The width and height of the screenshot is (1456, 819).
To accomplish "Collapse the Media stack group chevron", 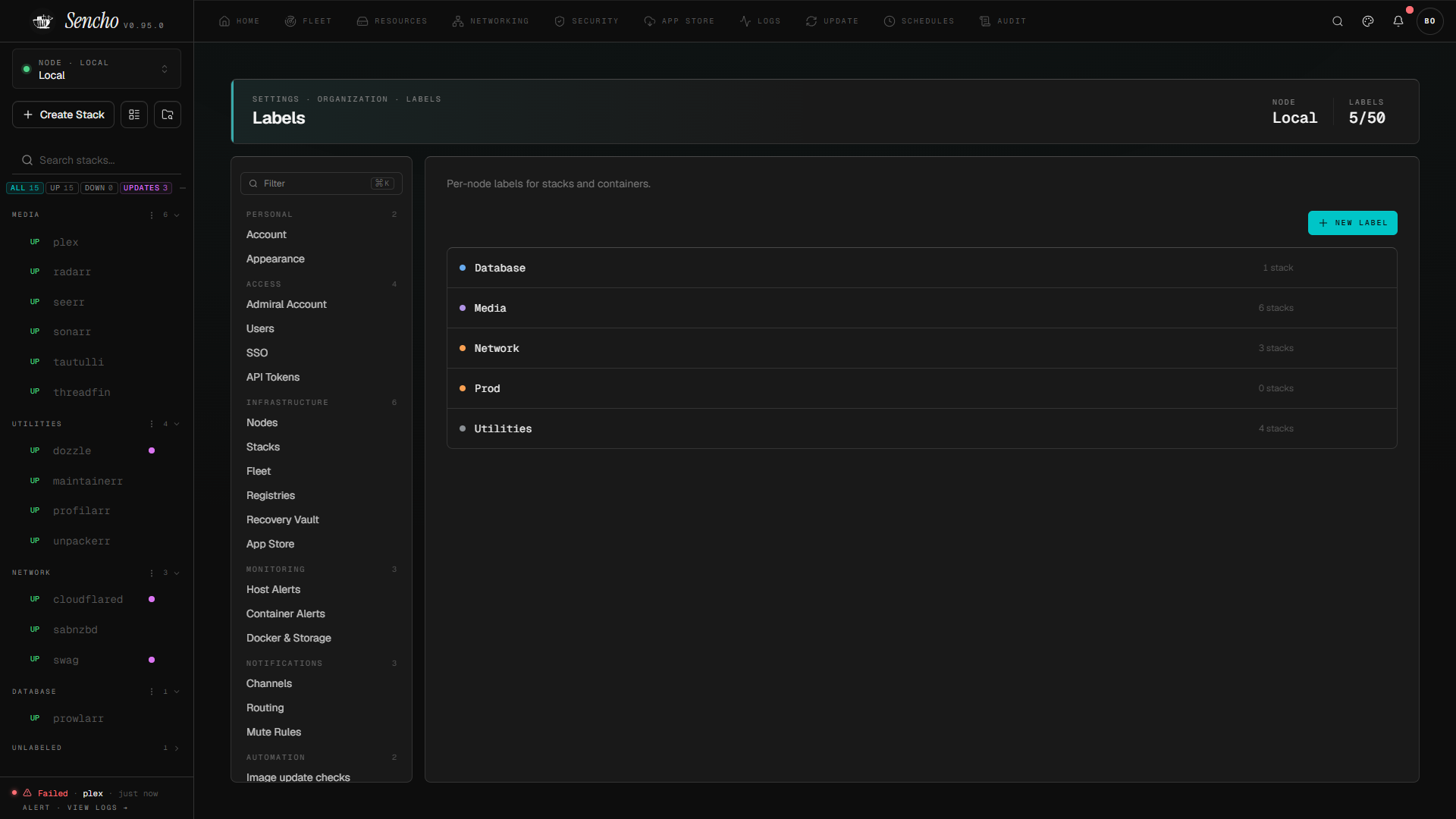I will coord(177,215).
